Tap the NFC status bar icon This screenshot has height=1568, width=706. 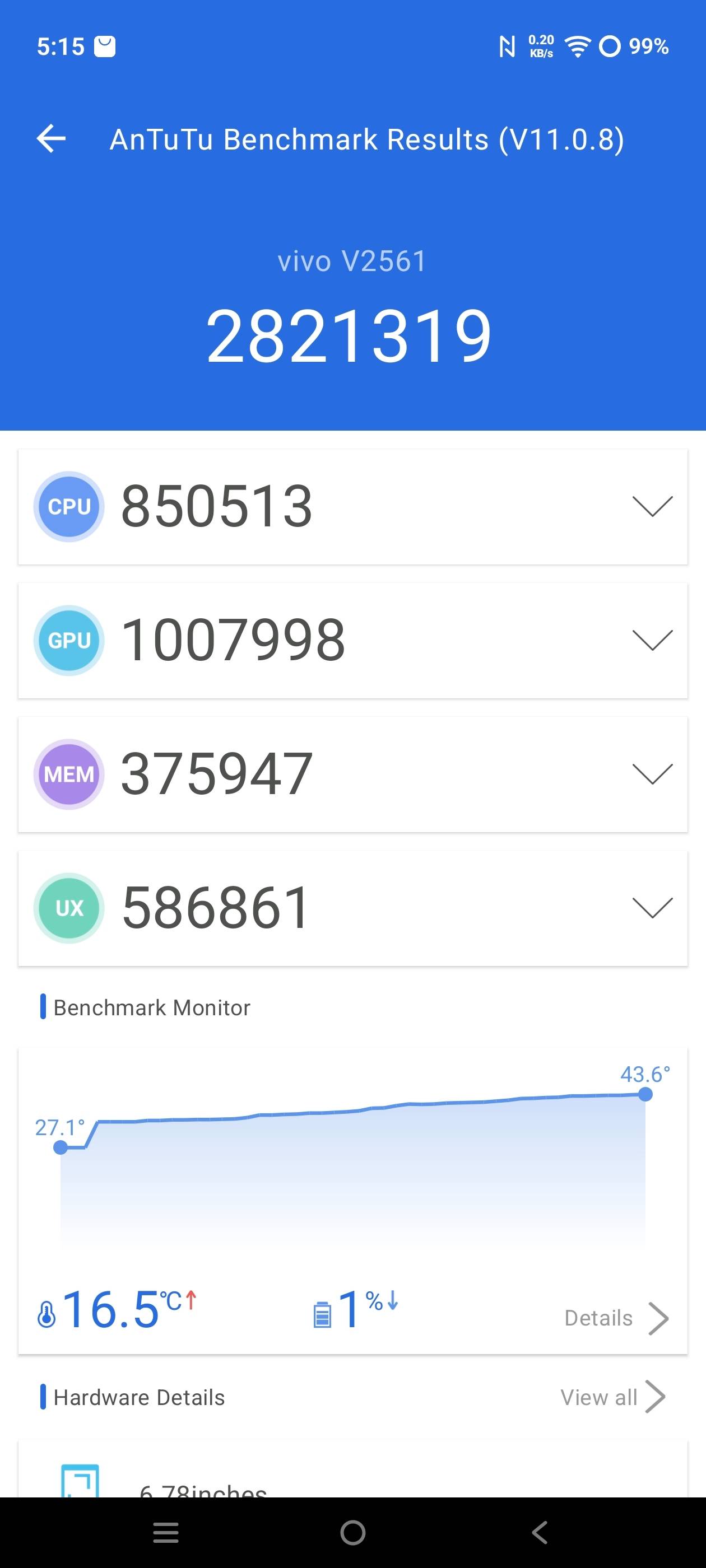point(507,46)
